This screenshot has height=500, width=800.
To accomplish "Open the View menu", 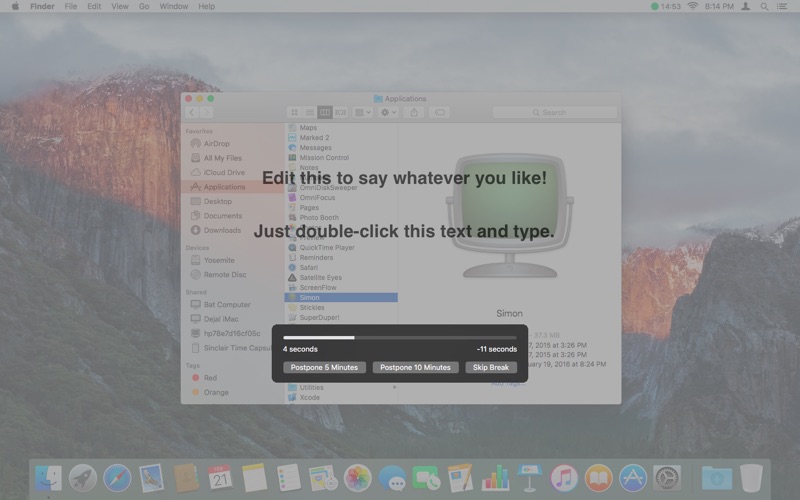I will point(120,6).
